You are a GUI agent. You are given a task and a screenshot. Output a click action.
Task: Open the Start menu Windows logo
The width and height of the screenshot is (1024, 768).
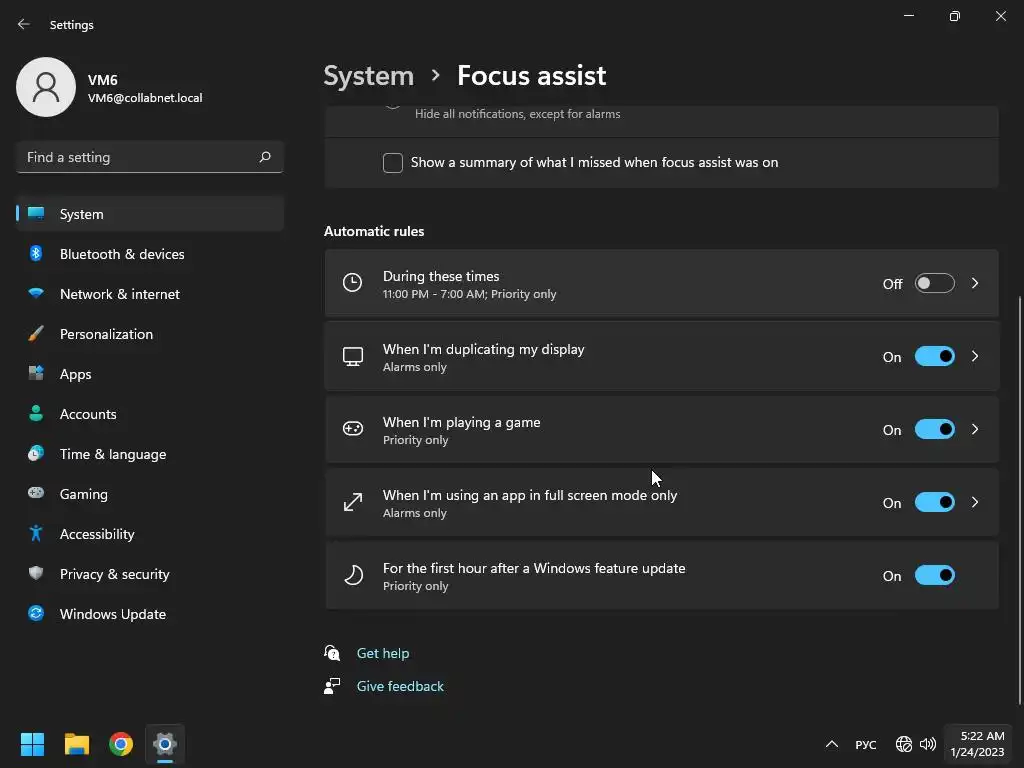tap(32, 744)
